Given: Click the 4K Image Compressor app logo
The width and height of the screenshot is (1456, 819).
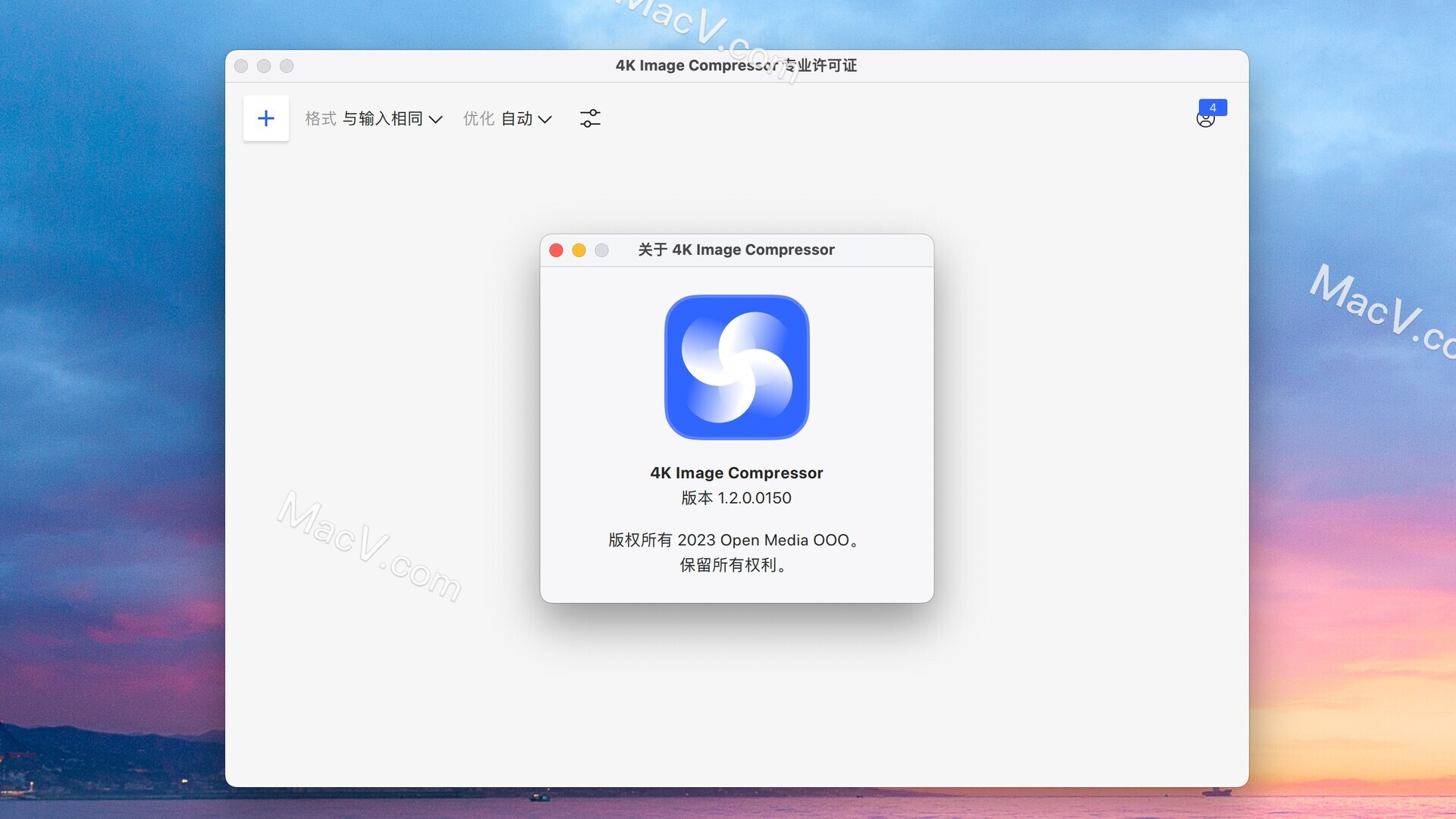Looking at the screenshot, I should [x=736, y=367].
